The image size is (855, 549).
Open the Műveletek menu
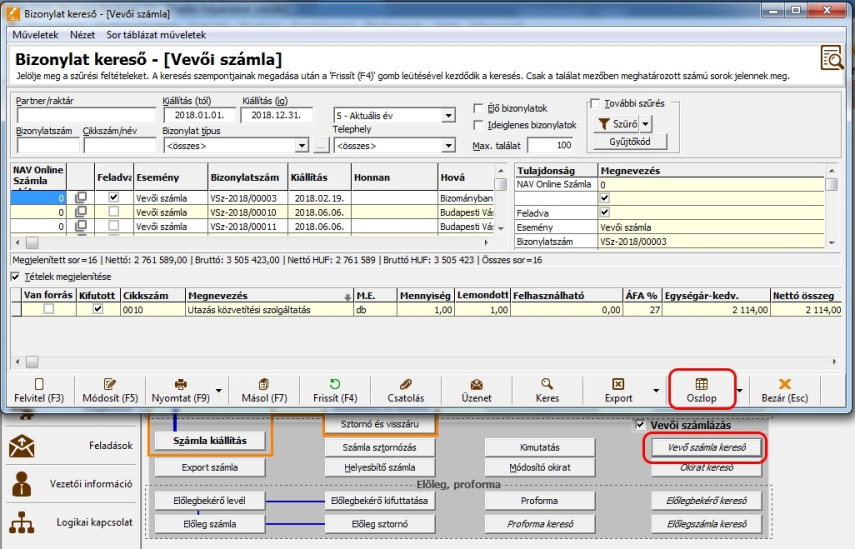(35, 35)
